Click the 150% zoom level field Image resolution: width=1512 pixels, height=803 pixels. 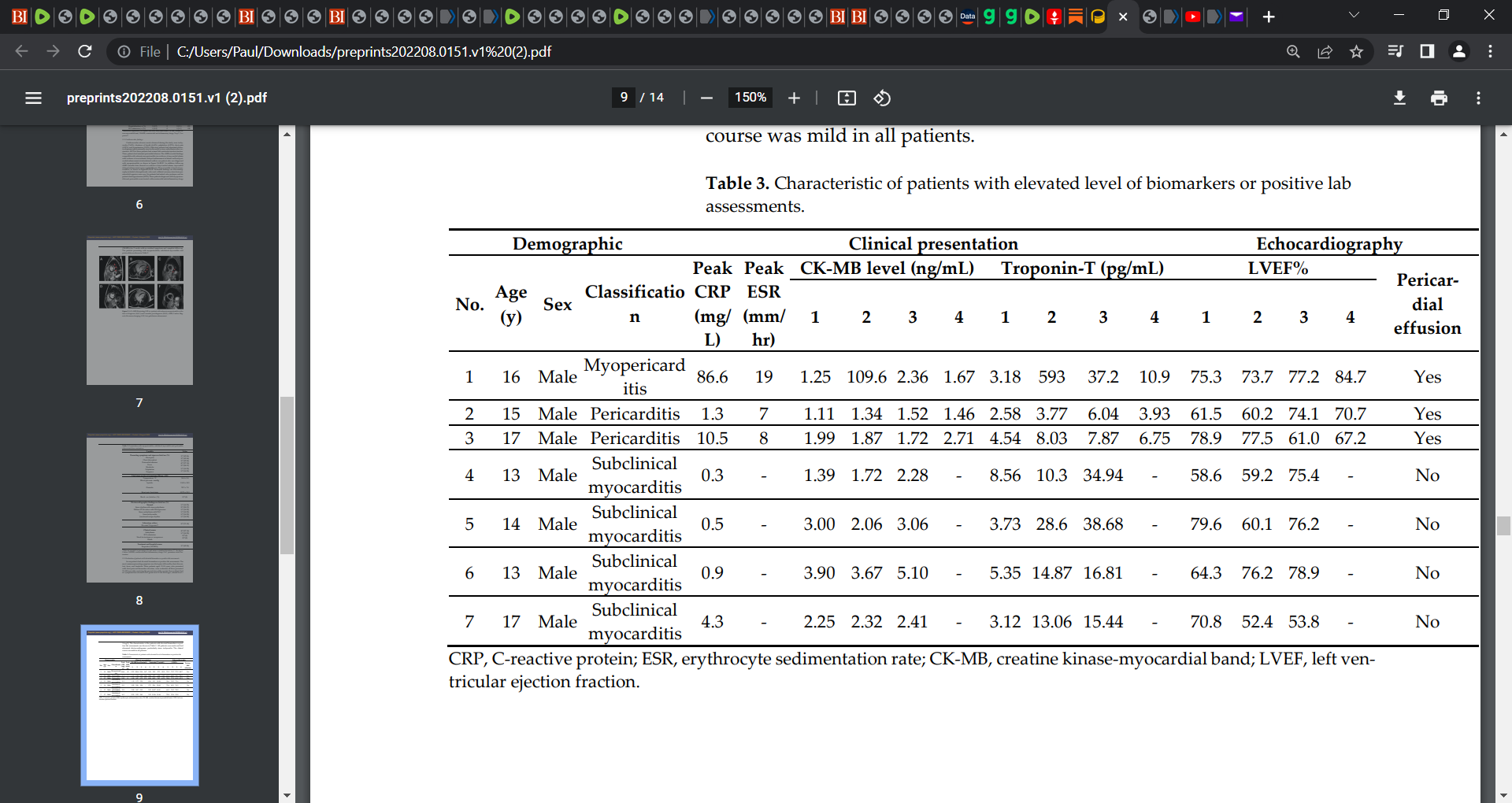750,97
